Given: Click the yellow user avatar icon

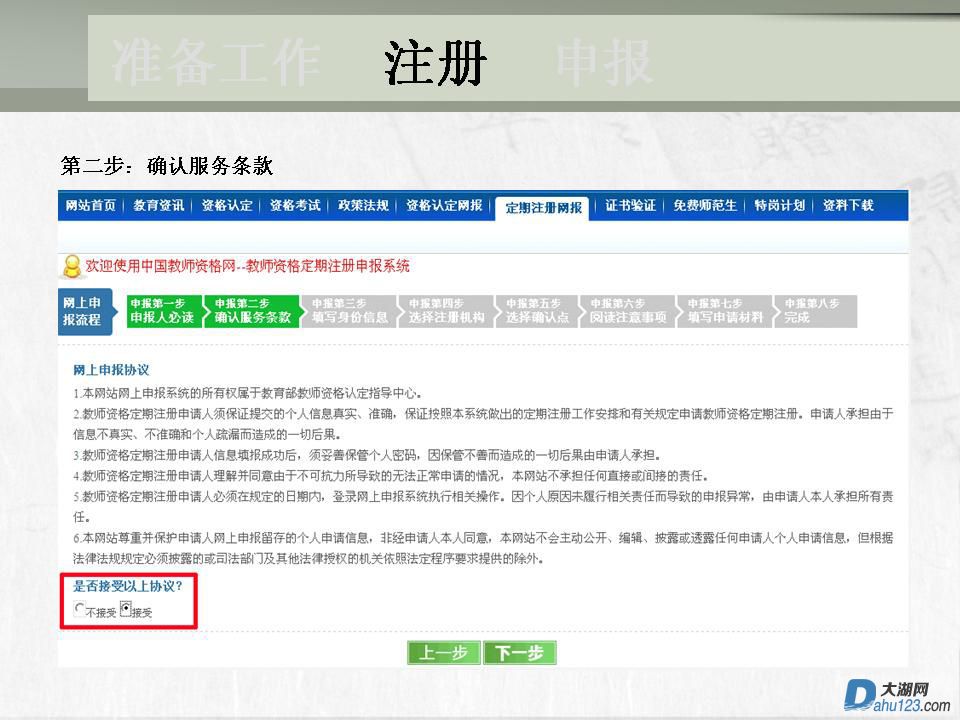Looking at the screenshot, I should [72, 266].
